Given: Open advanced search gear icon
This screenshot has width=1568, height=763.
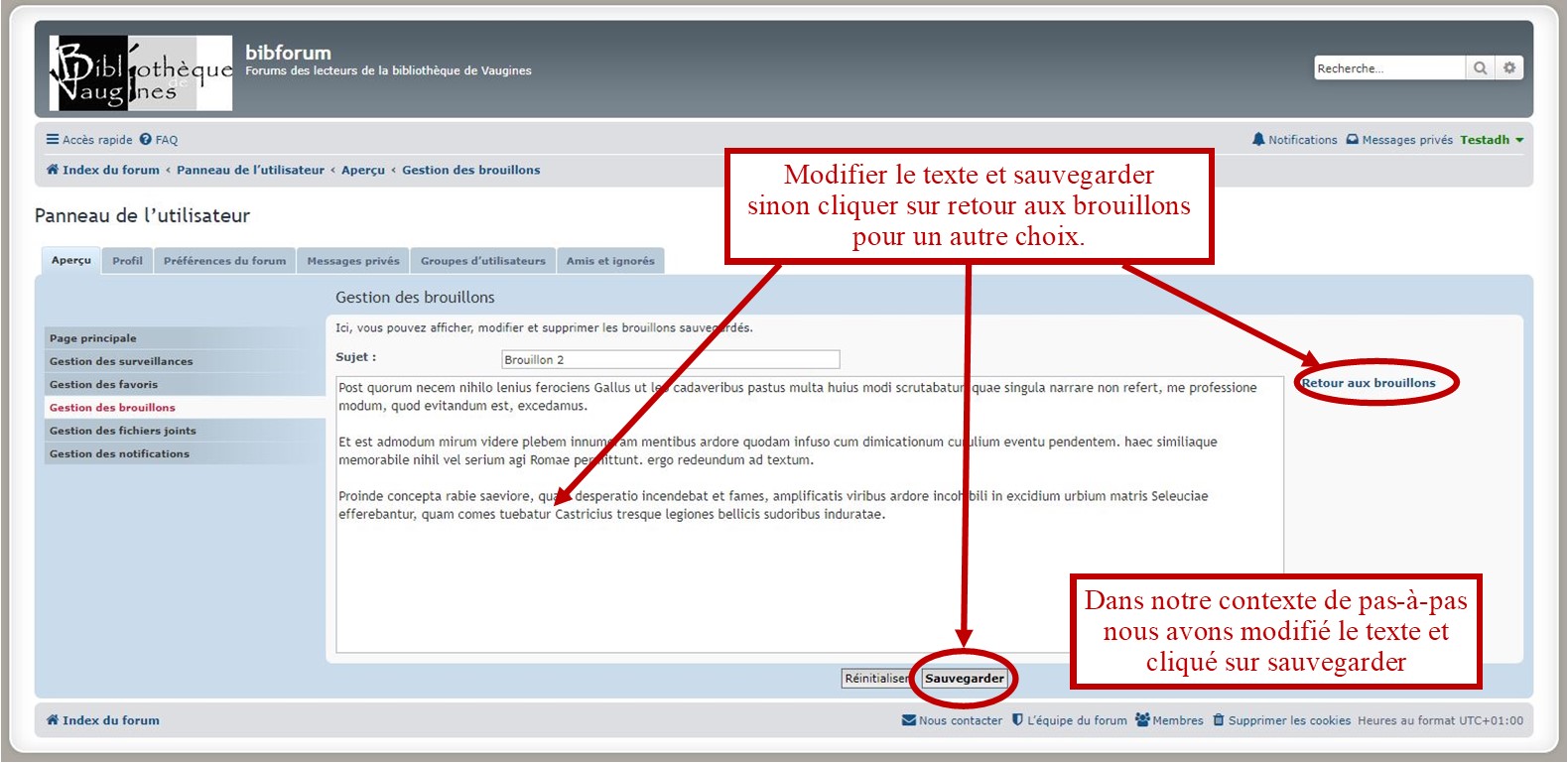Looking at the screenshot, I should (1508, 68).
